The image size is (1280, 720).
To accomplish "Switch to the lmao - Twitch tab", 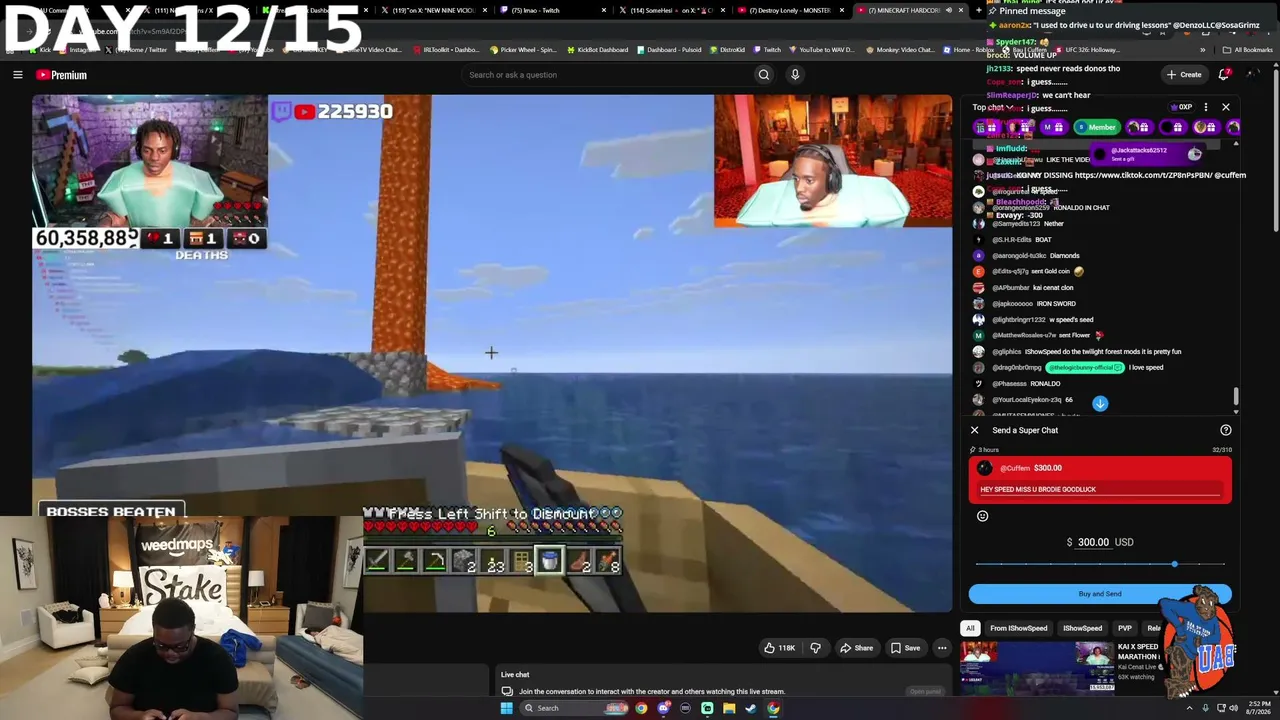I will [x=549, y=10].
